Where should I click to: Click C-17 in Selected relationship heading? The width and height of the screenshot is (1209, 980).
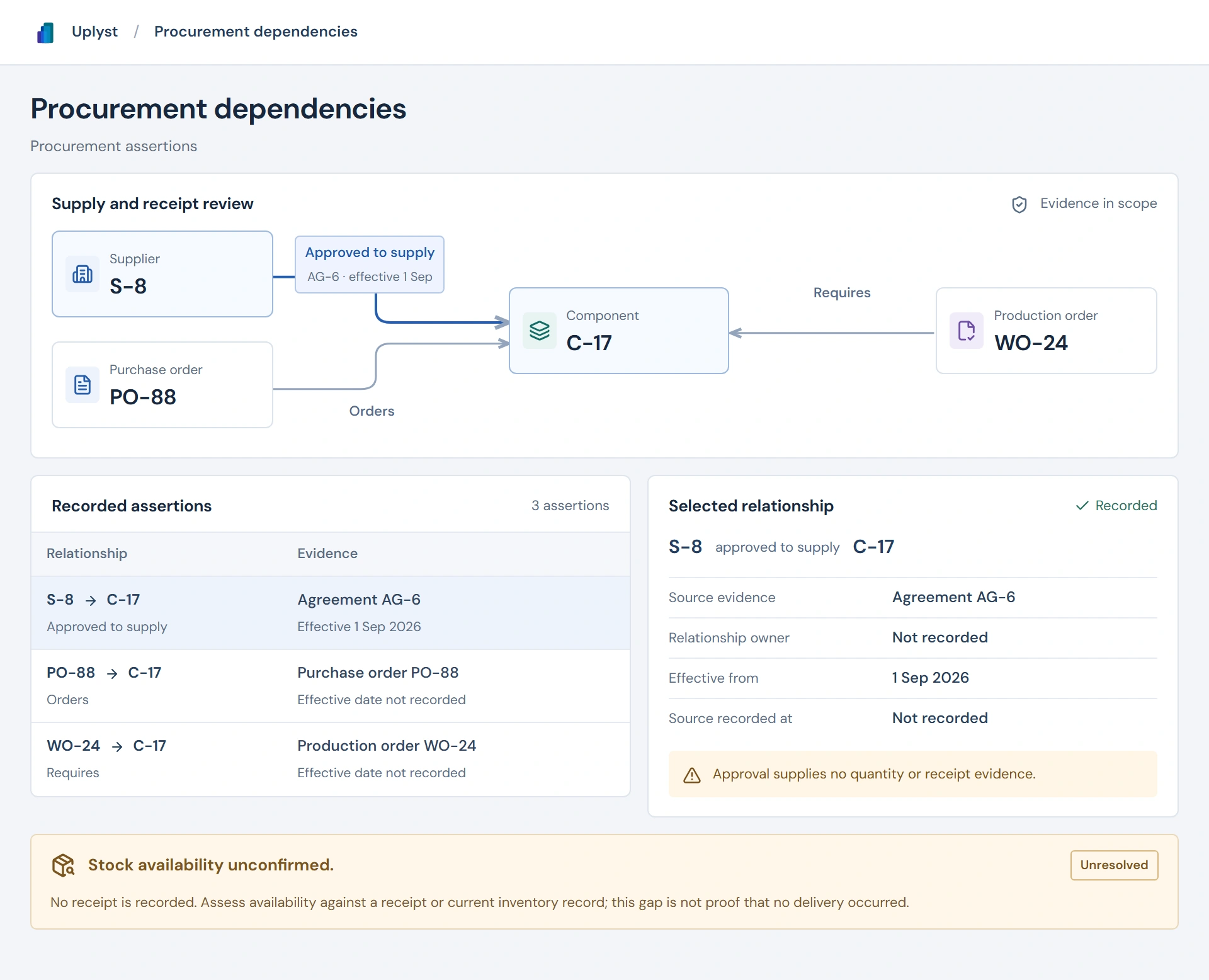click(x=873, y=547)
